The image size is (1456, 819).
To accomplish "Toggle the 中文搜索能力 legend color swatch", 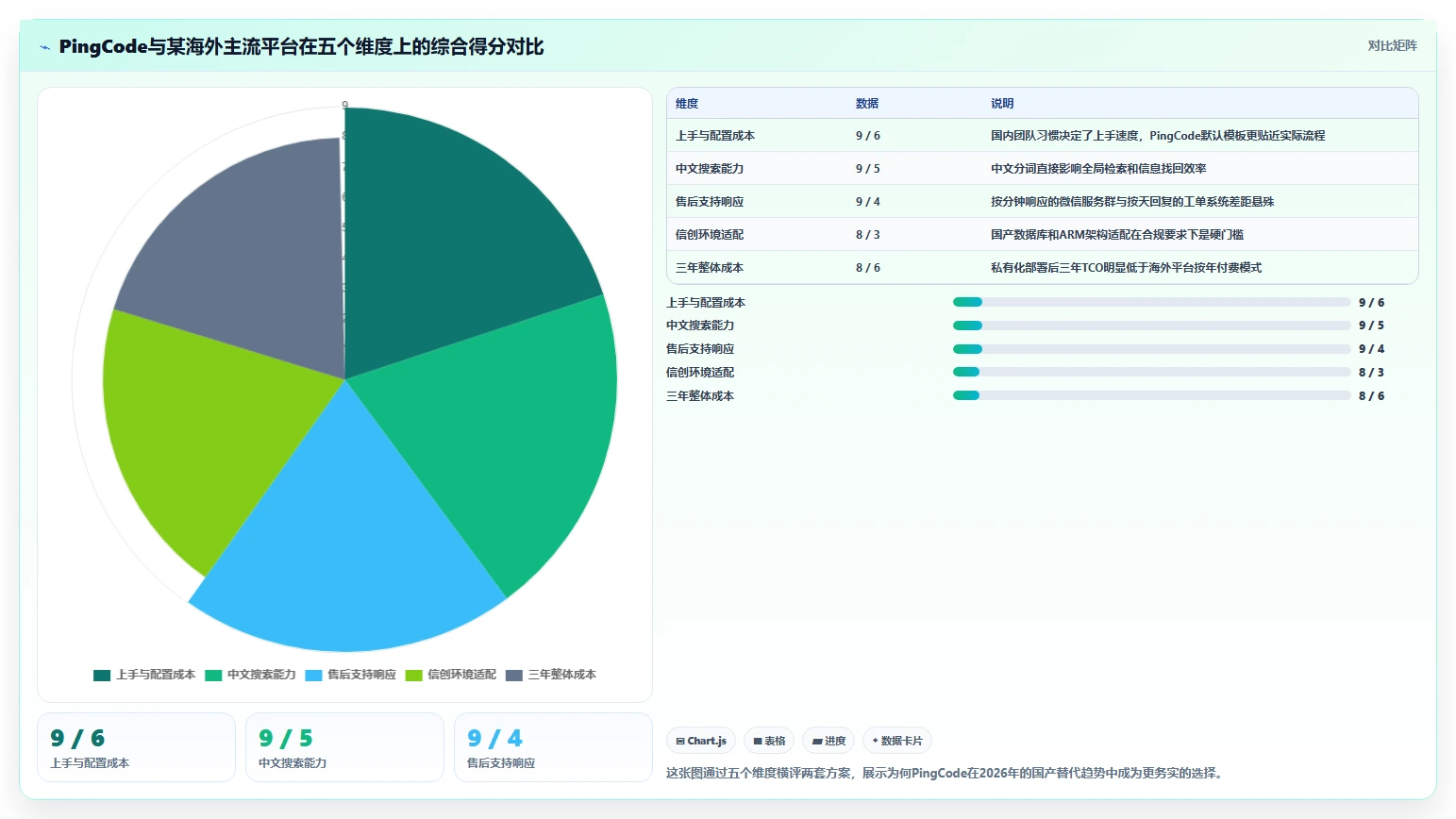I will click(x=213, y=675).
